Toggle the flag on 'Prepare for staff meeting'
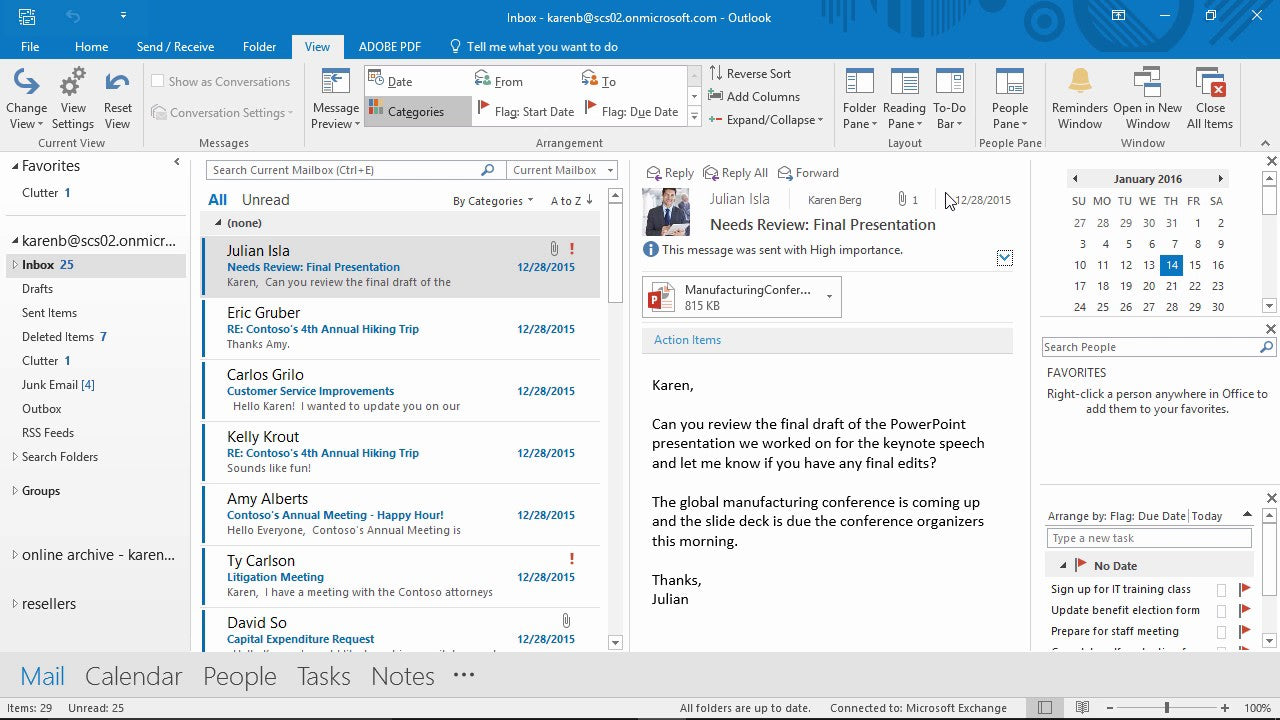This screenshot has height=720, width=1280. pos(1244,631)
